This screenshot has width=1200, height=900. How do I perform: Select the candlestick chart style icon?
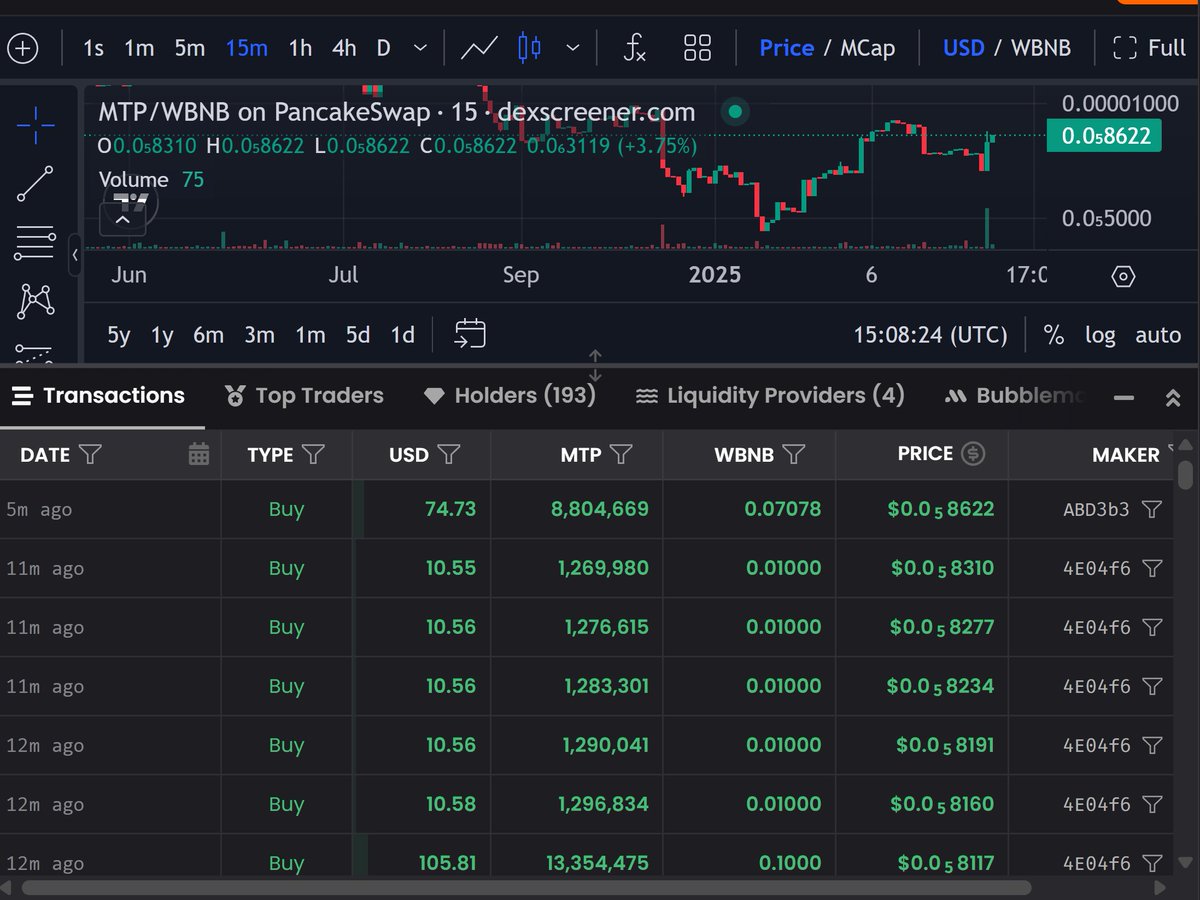click(530, 47)
